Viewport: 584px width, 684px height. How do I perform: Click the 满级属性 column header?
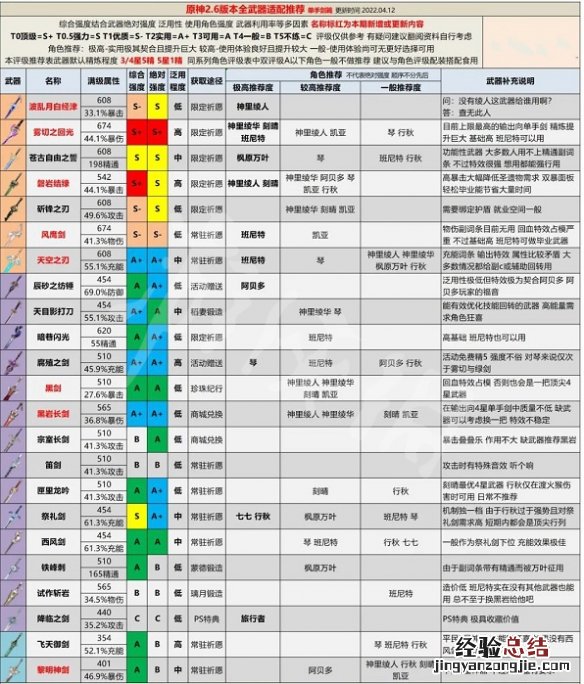click(x=103, y=81)
